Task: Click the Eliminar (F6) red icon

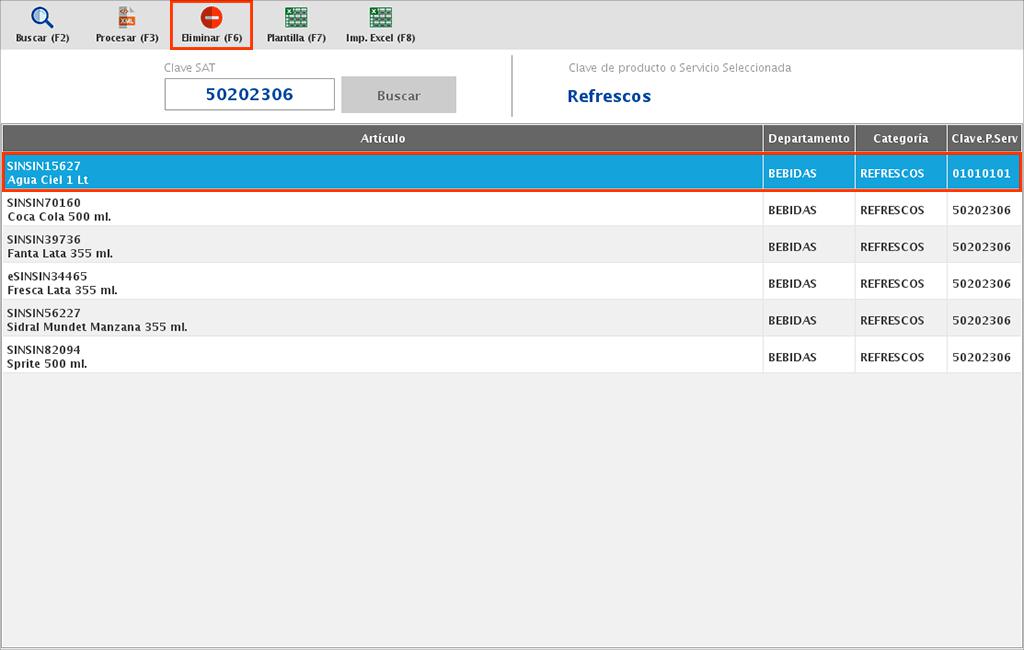Action: 211,18
